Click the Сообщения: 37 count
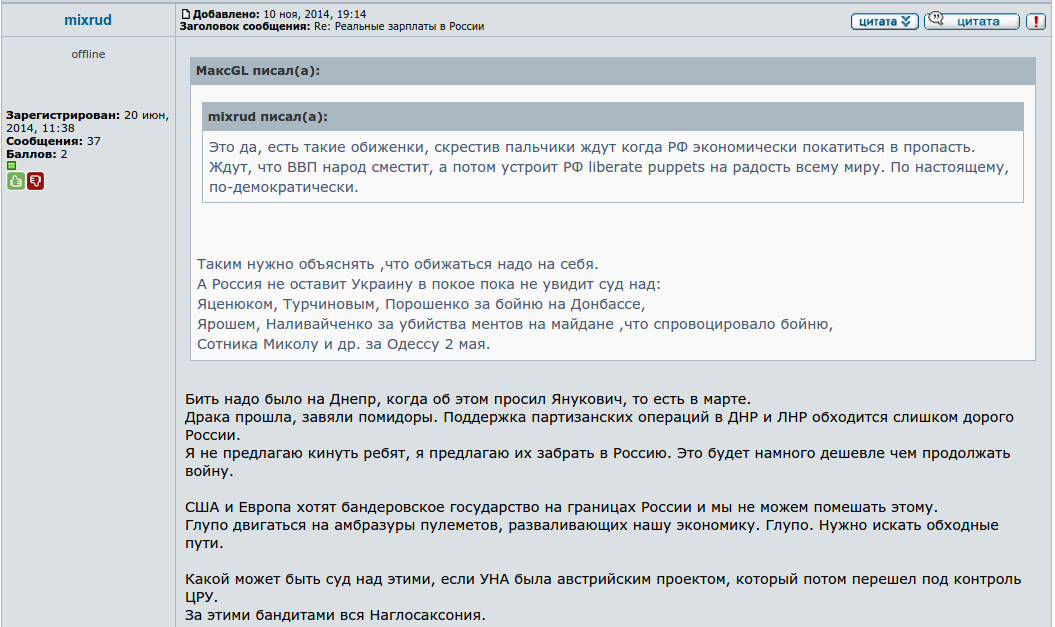 coord(53,141)
